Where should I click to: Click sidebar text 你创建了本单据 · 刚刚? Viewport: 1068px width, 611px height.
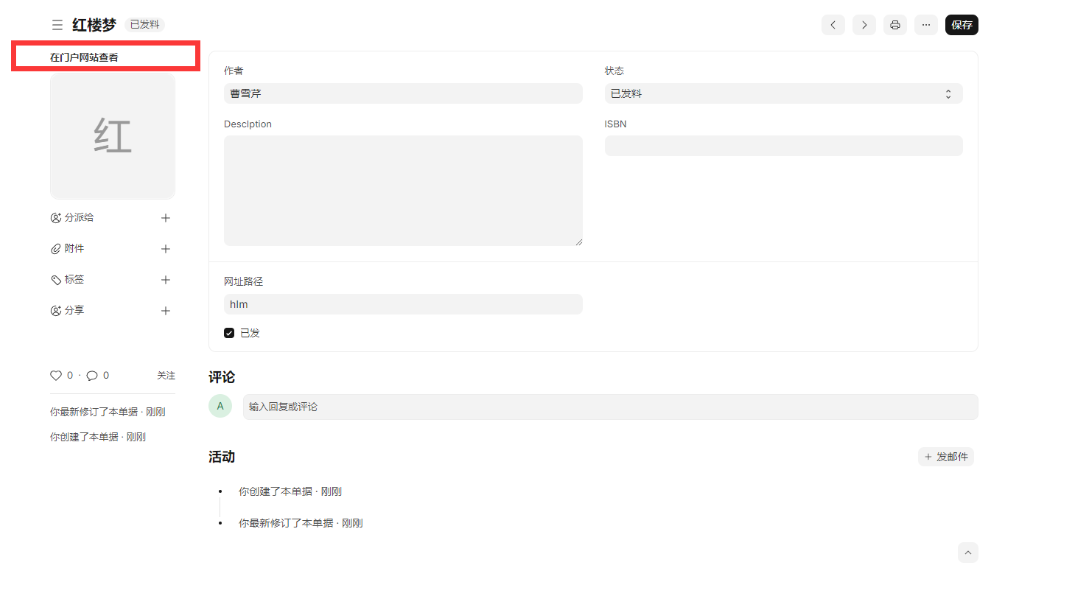[x=97, y=437]
